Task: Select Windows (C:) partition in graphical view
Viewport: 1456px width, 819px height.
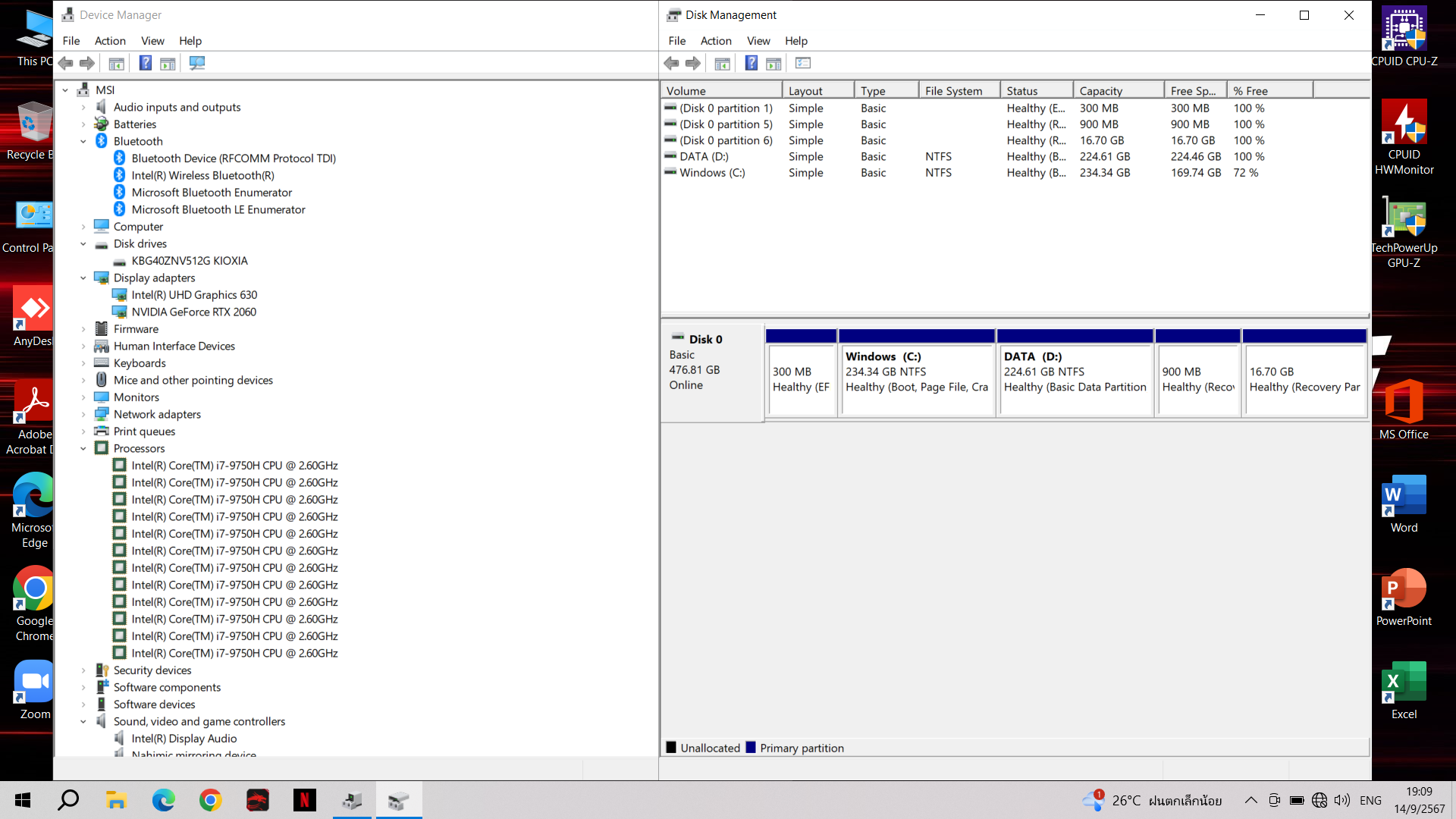Action: click(x=917, y=373)
